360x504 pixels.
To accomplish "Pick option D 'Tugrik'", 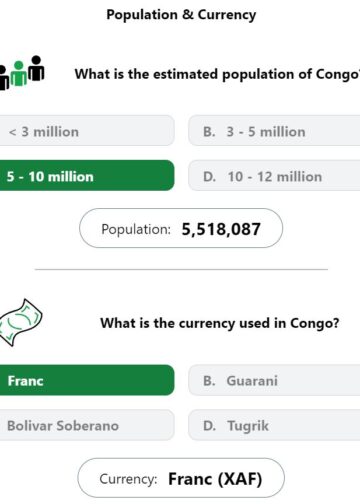I will pos(274,425).
